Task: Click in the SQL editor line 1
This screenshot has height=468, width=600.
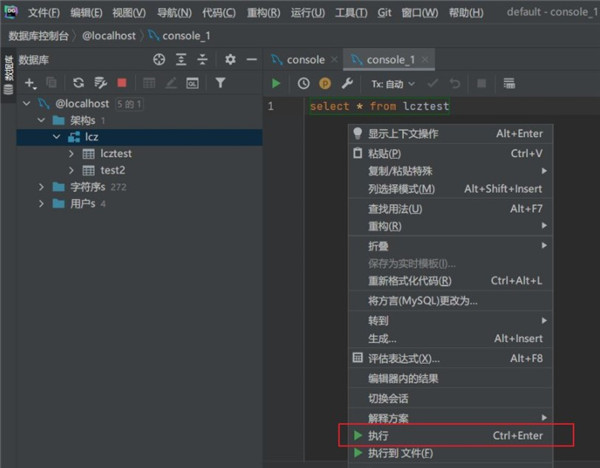Action: point(452,106)
